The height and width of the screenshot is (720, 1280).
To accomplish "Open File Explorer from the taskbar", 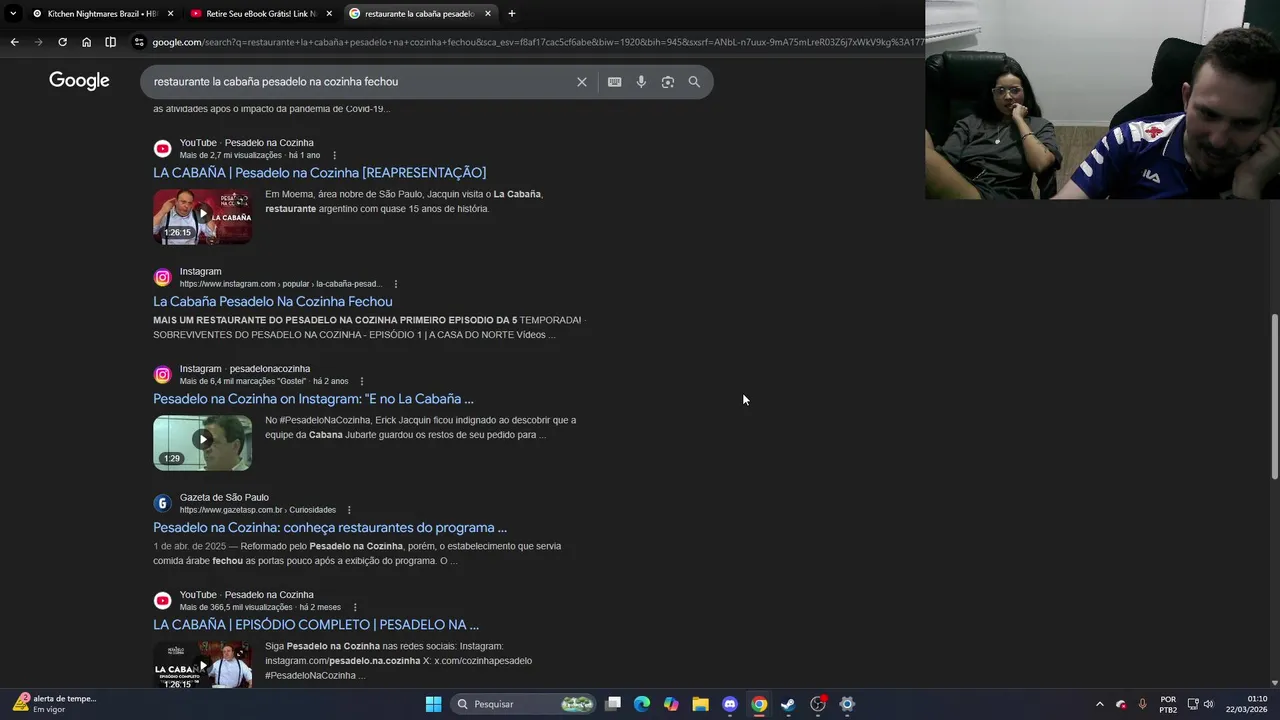I will (x=700, y=704).
